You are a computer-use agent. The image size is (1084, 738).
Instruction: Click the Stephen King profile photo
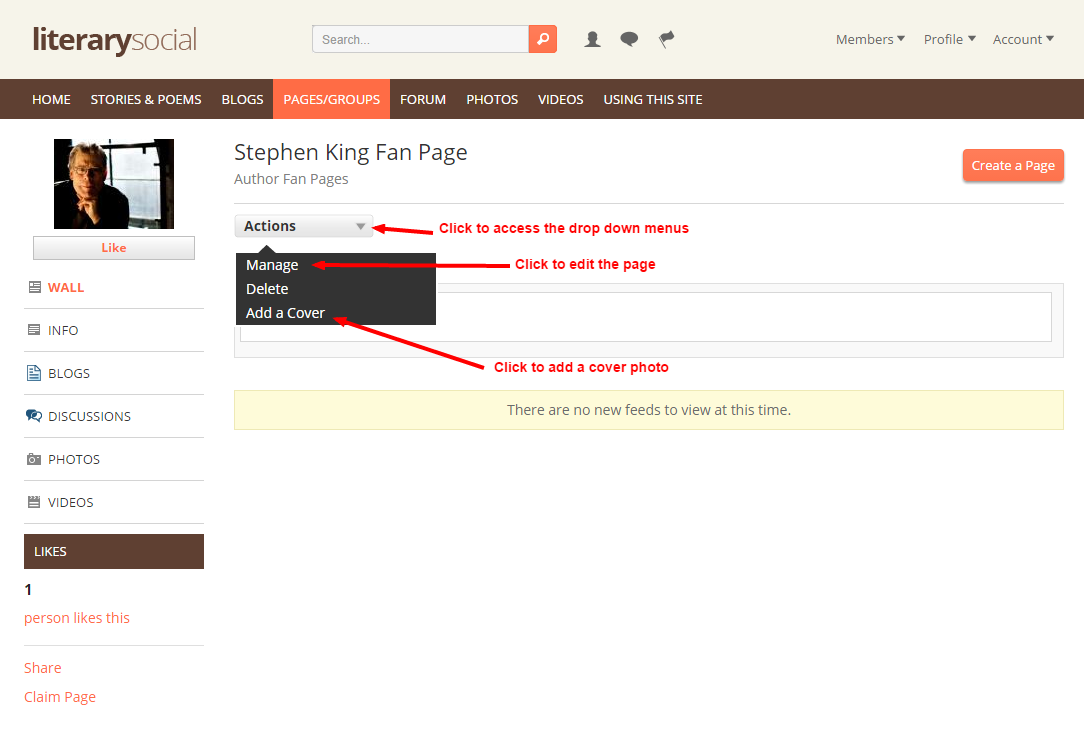114,184
